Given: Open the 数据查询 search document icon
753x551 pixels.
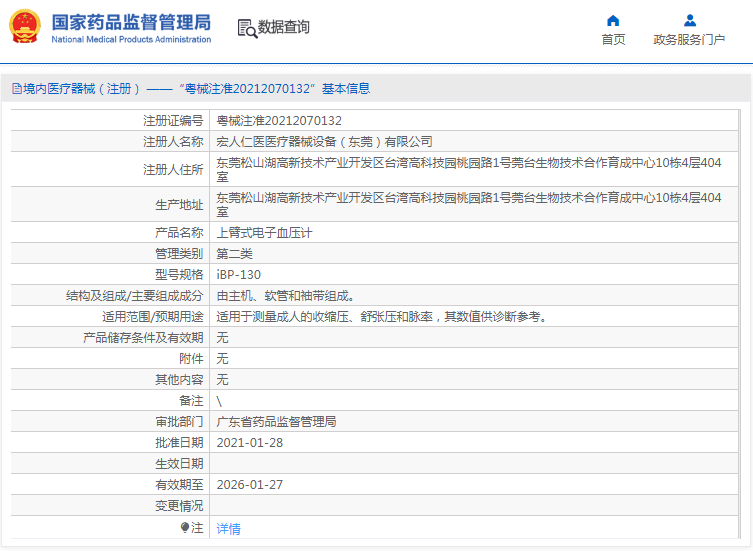Looking at the screenshot, I should (247, 28).
